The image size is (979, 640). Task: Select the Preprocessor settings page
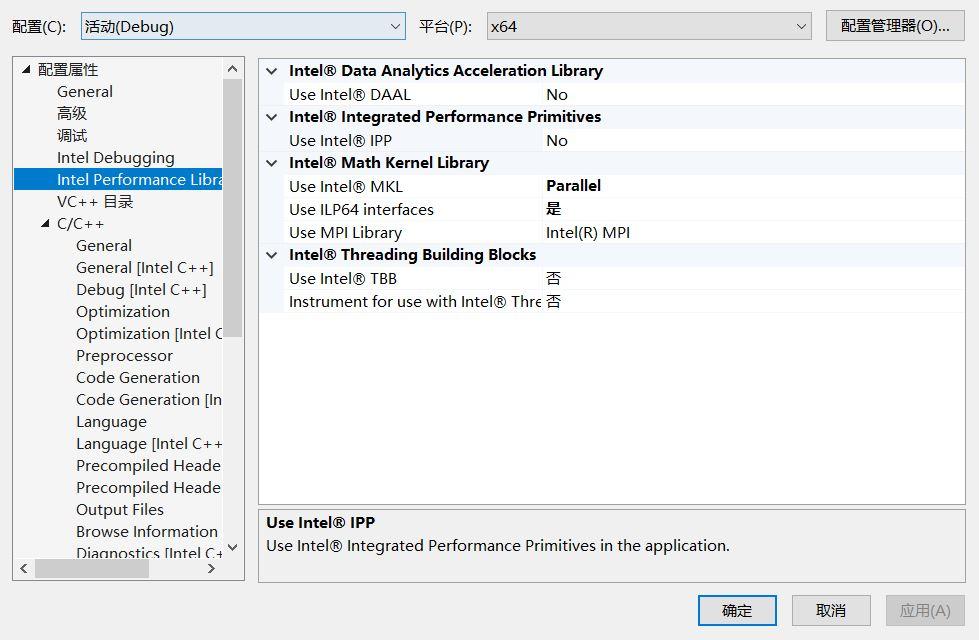tap(124, 355)
